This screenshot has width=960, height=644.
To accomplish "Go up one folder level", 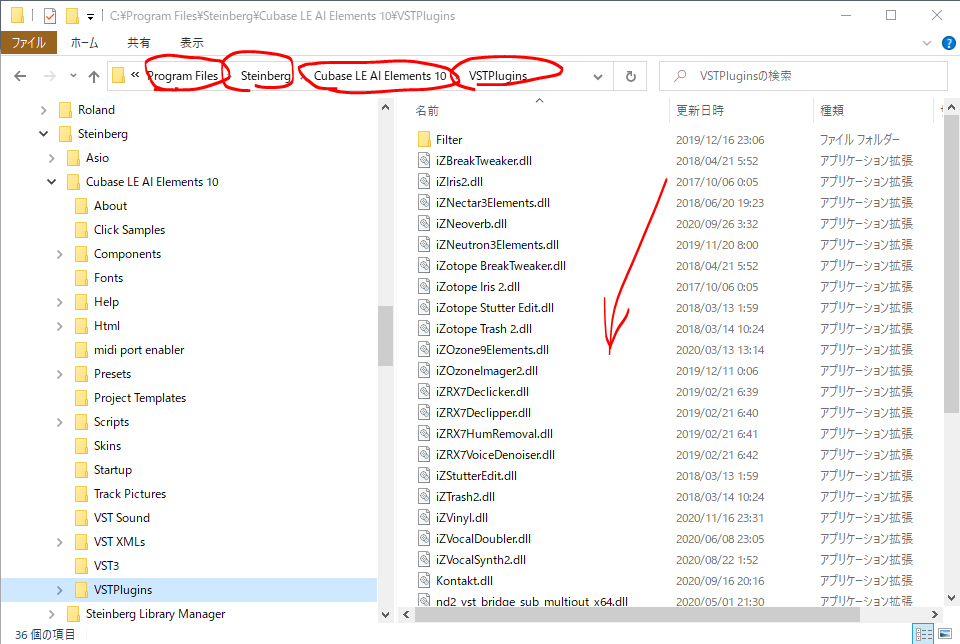I will (x=94, y=76).
